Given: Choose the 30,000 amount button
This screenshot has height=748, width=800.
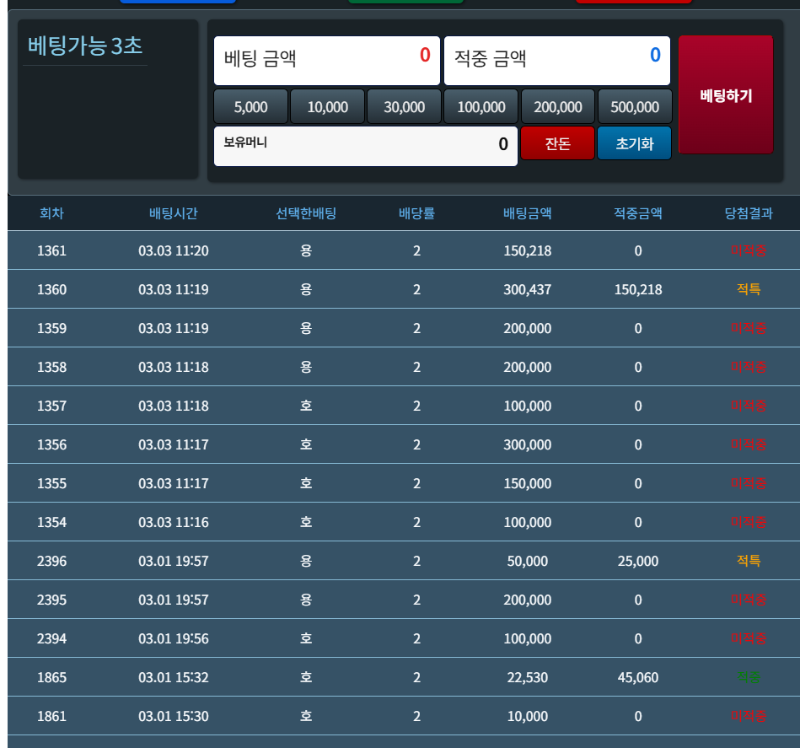Looking at the screenshot, I should click(x=404, y=107).
